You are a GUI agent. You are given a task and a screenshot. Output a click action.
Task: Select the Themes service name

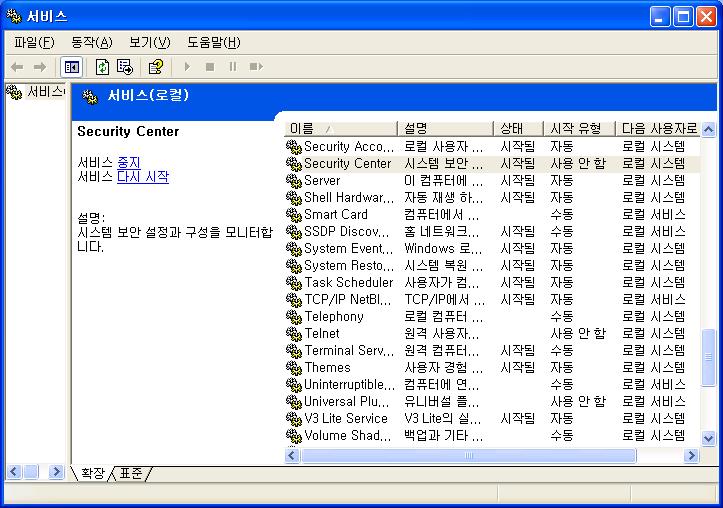point(327,367)
